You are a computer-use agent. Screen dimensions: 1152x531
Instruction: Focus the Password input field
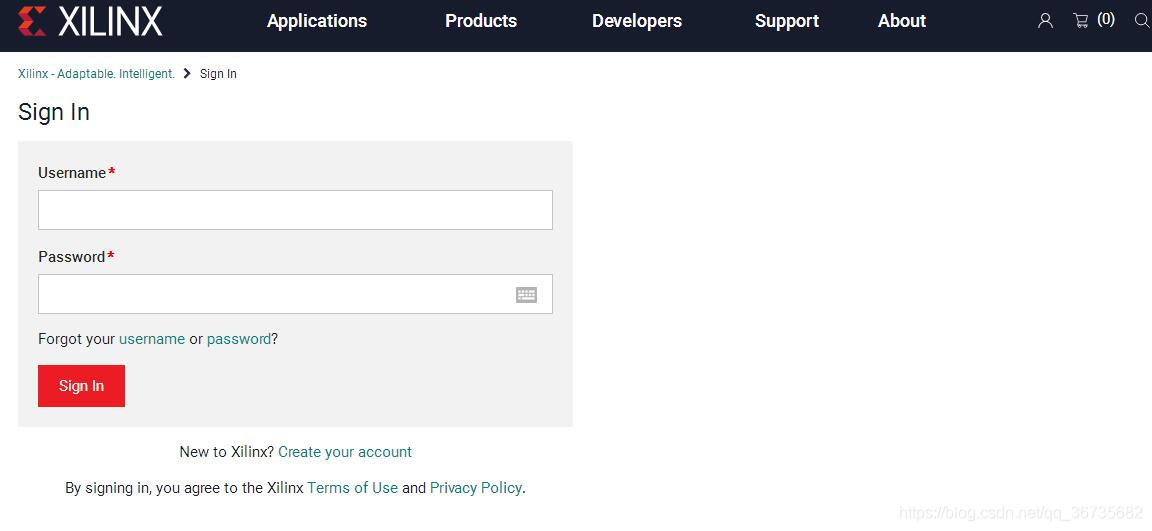pos(295,294)
